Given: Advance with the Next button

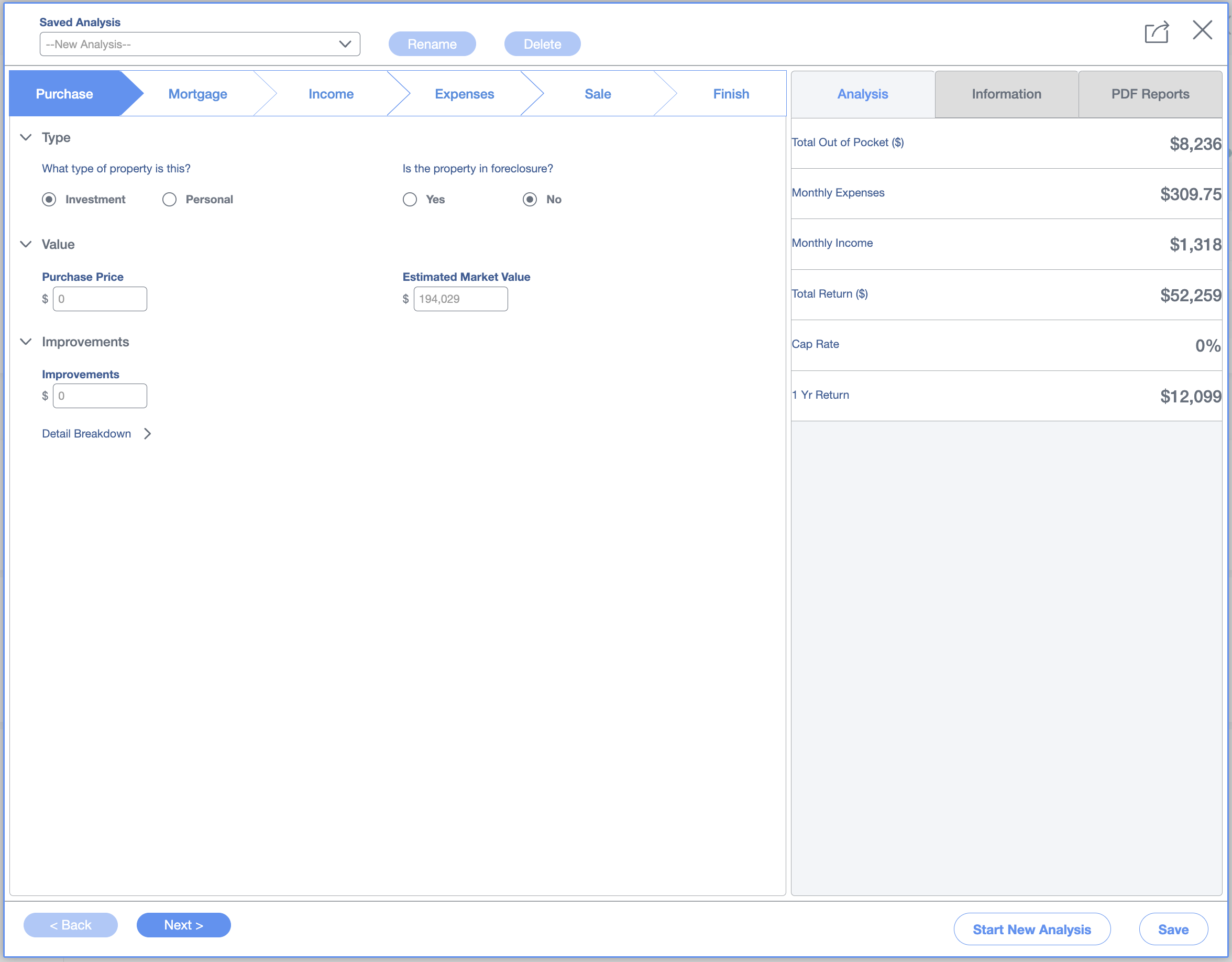Looking at the screenshot, I should (183, 925).
